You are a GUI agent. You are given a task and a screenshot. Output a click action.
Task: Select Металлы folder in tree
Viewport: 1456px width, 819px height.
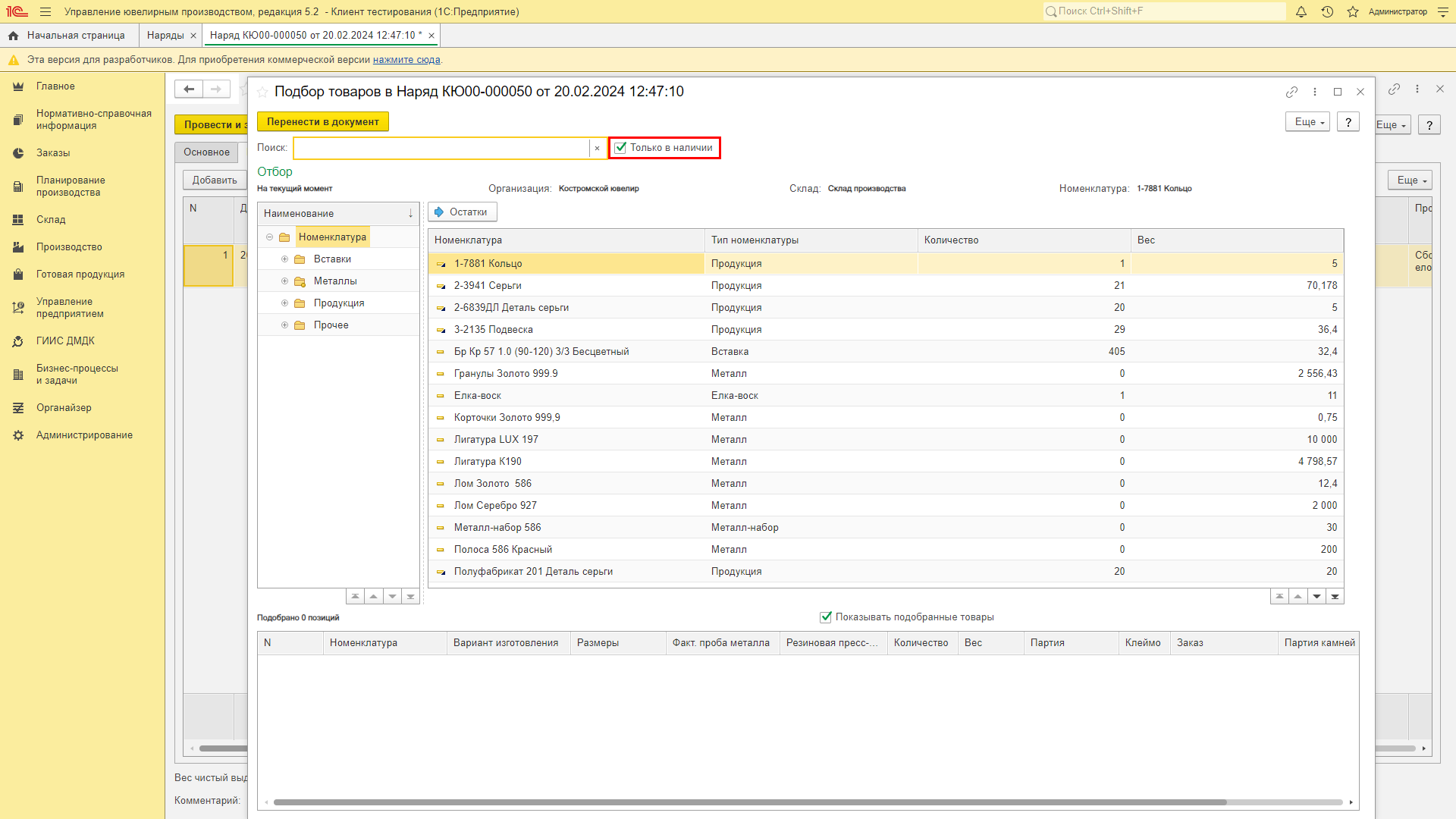(335, 281)
